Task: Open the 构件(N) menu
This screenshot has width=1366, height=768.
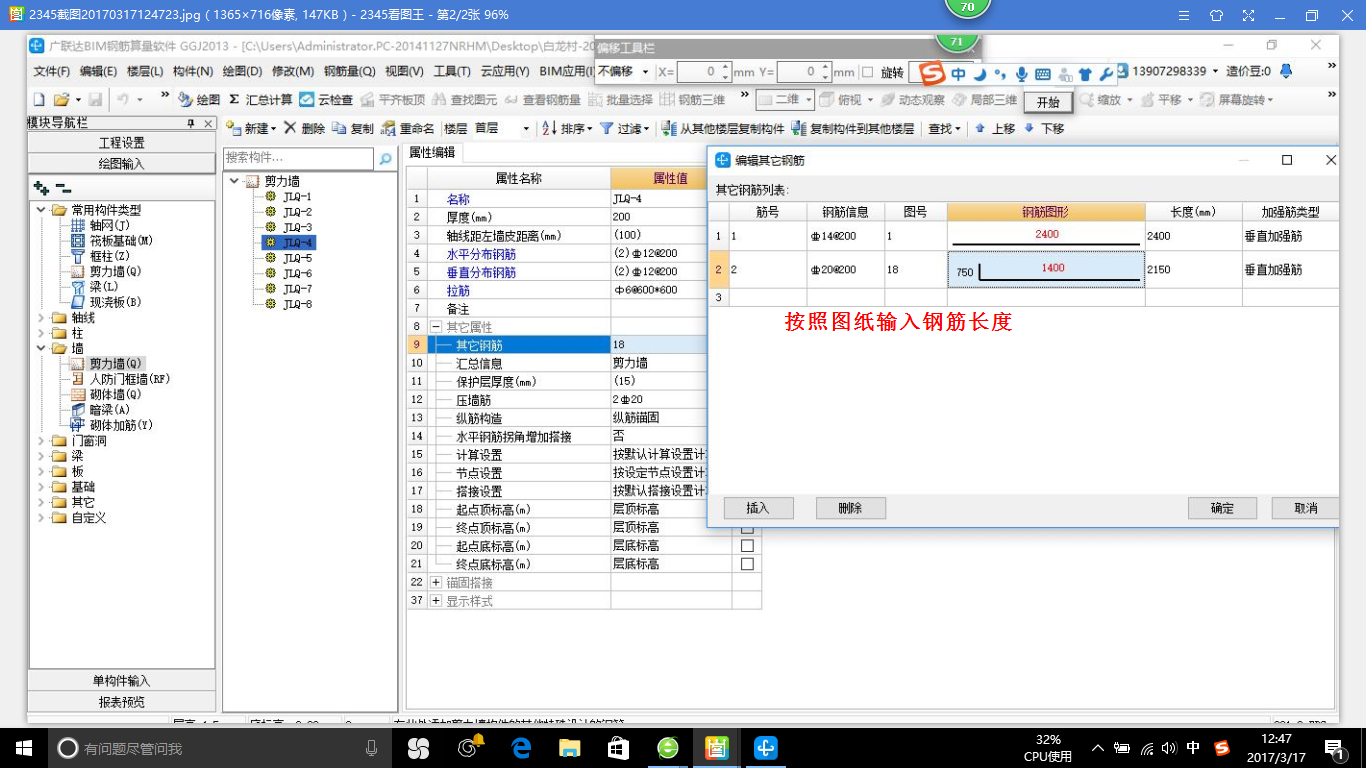Action: point(193,71)
